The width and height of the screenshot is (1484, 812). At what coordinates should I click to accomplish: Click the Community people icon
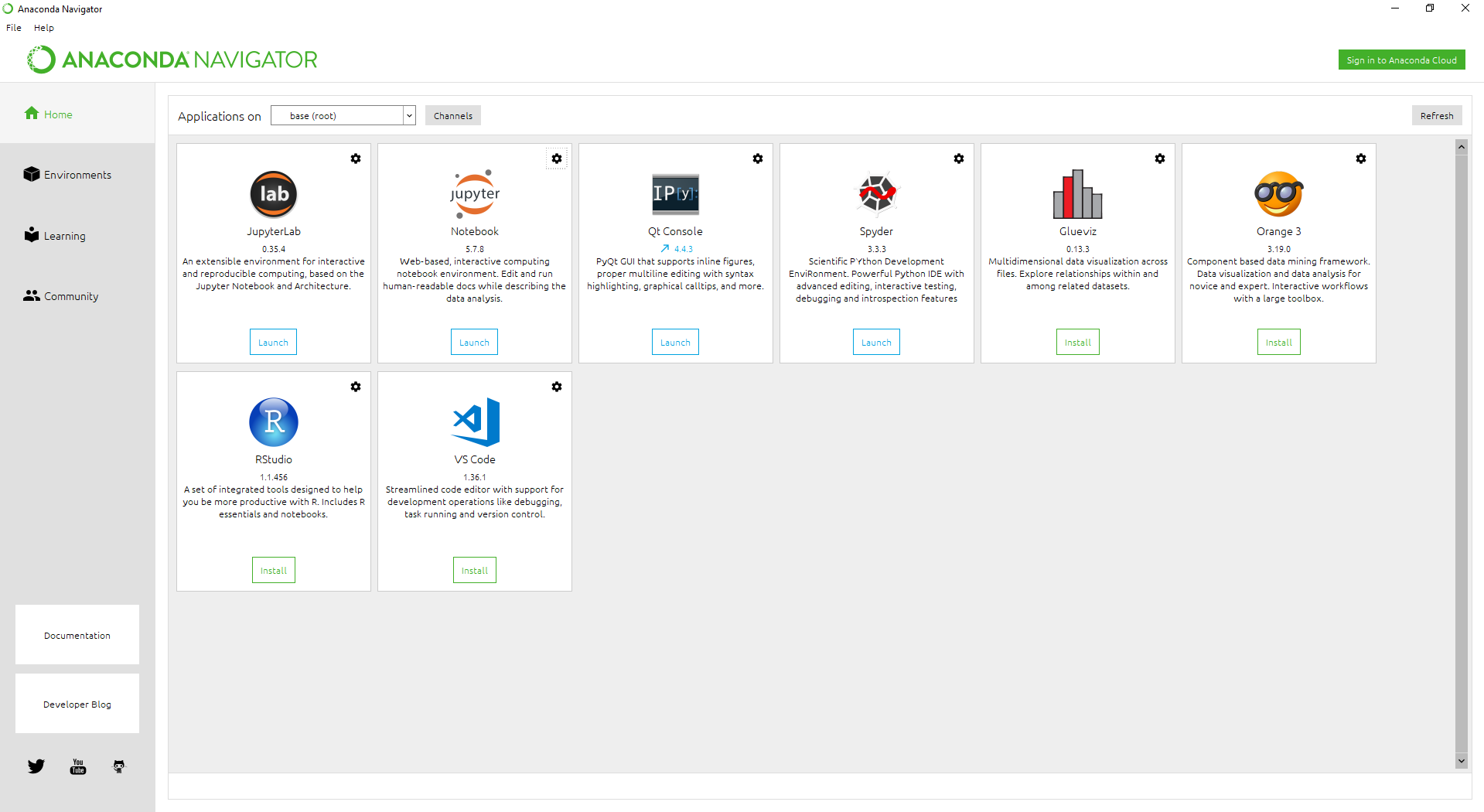[32, 295]
